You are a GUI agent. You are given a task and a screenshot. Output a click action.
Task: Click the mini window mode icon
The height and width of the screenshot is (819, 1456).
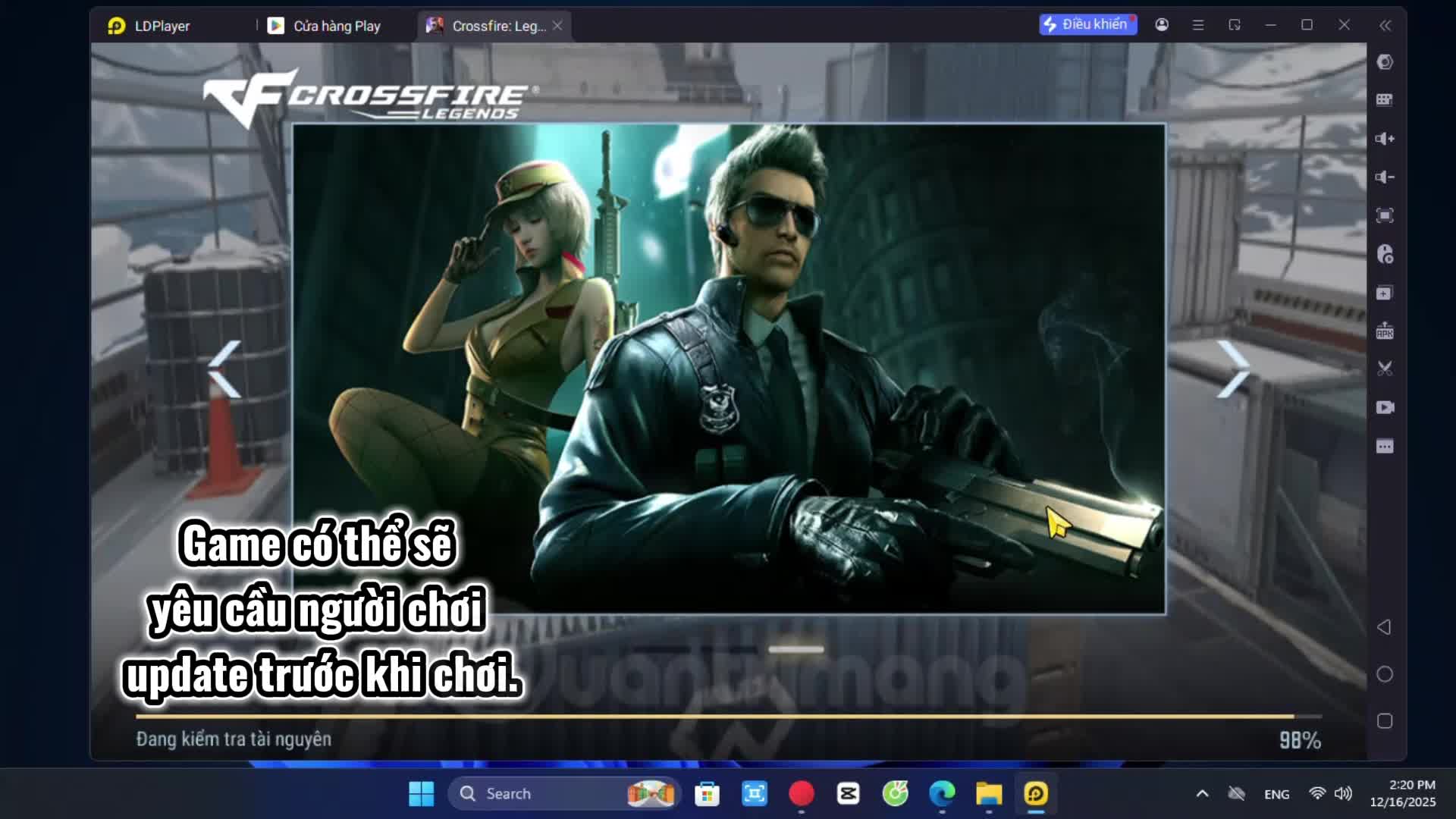pyautogui.click(x=1235, y=25)
